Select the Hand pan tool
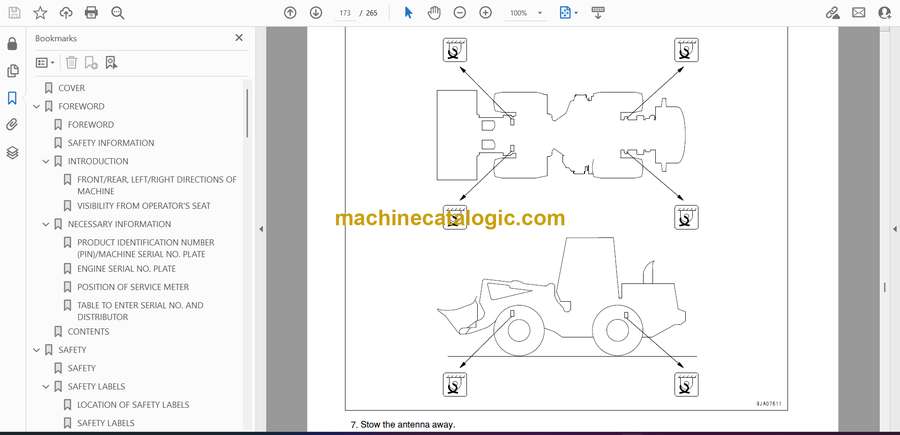This screenshot has height=435, width=900. pos(434,13)
